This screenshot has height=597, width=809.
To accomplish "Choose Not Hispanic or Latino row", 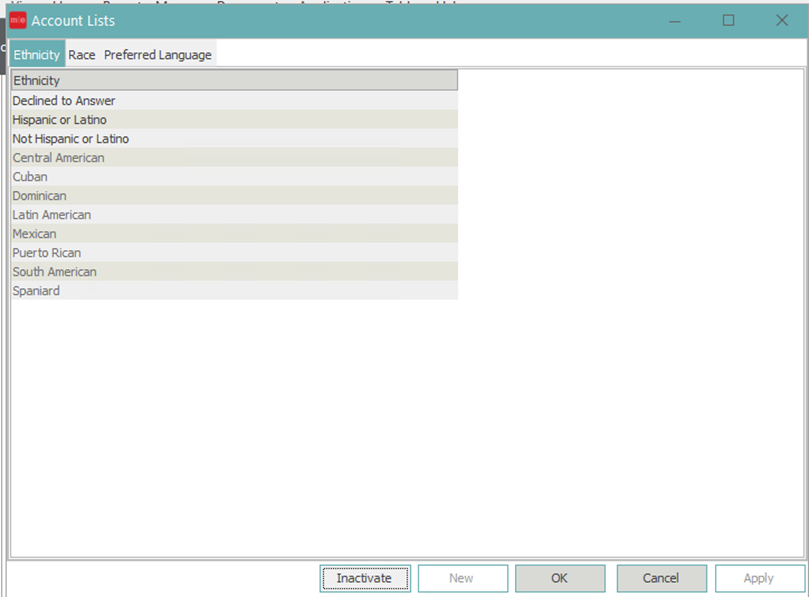I will tap(71, 139).
